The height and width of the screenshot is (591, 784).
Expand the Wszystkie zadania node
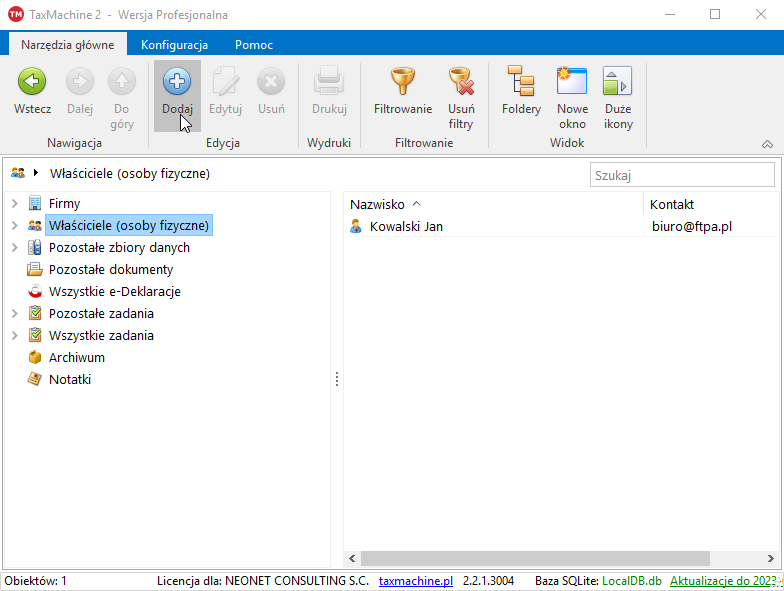(14, 336)
